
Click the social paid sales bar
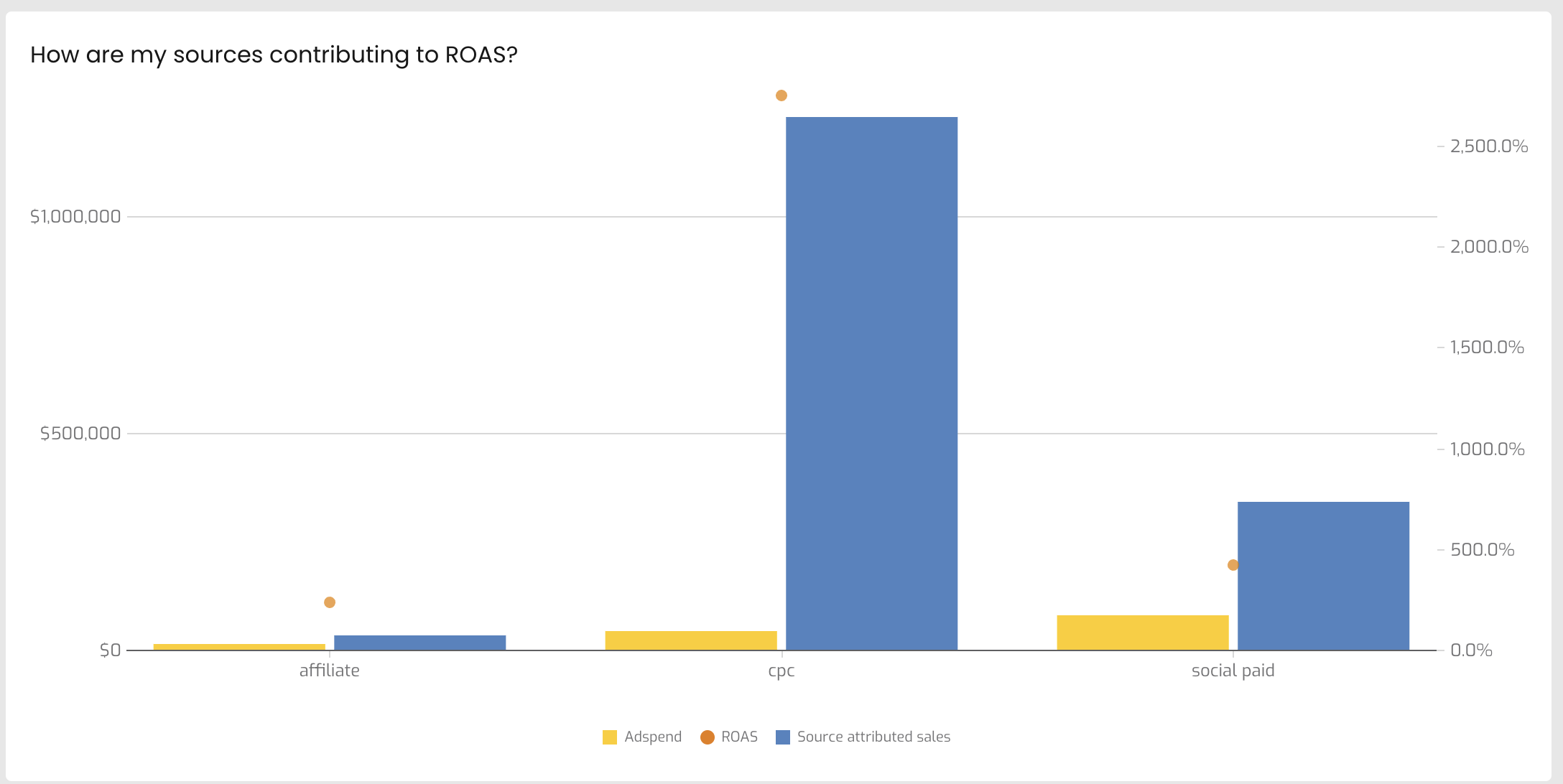tap(1323, 576)
